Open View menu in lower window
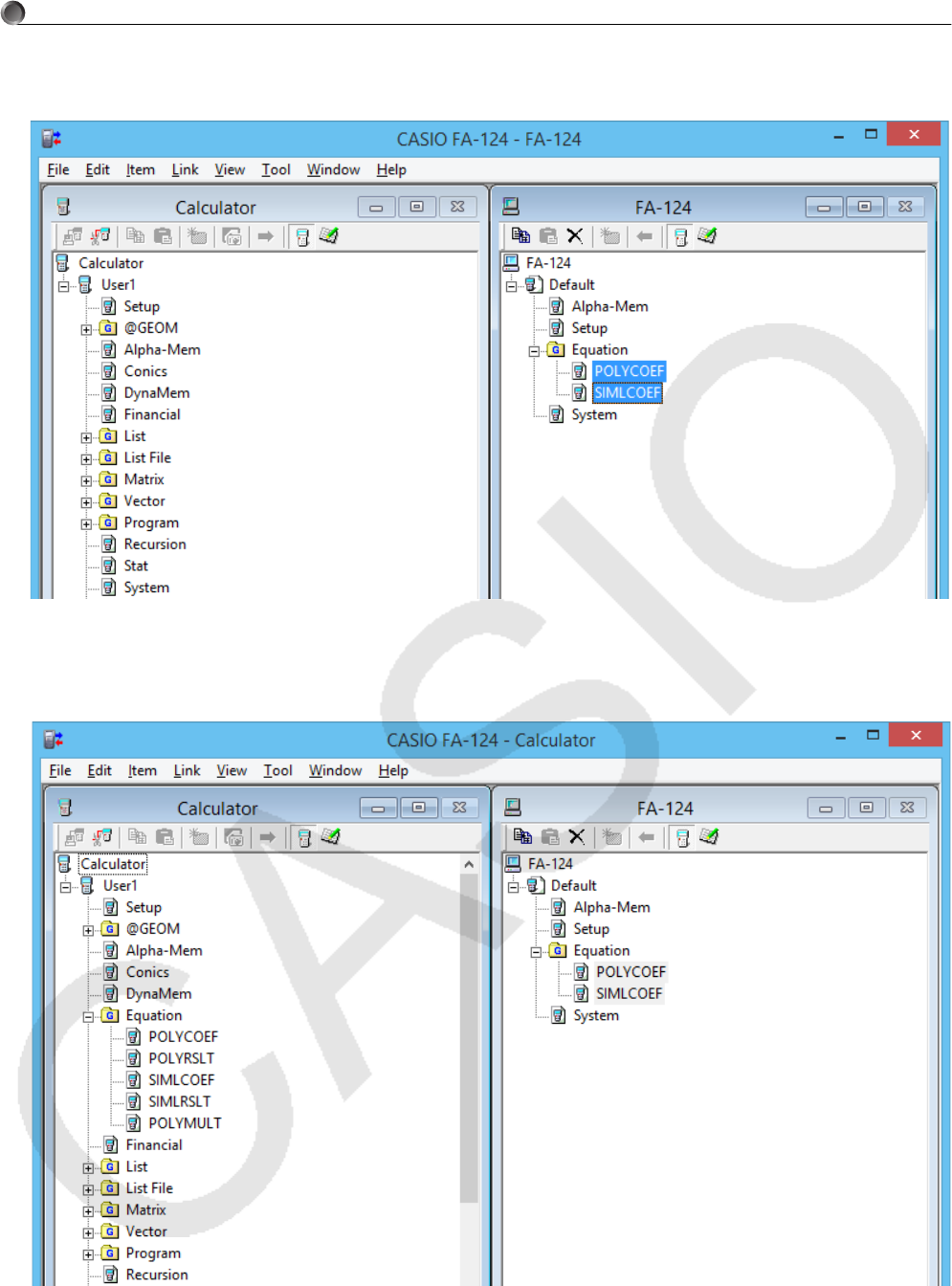The width and height of the screenshot is (952, 1286). pyautogui.click(x=232, y=770)
